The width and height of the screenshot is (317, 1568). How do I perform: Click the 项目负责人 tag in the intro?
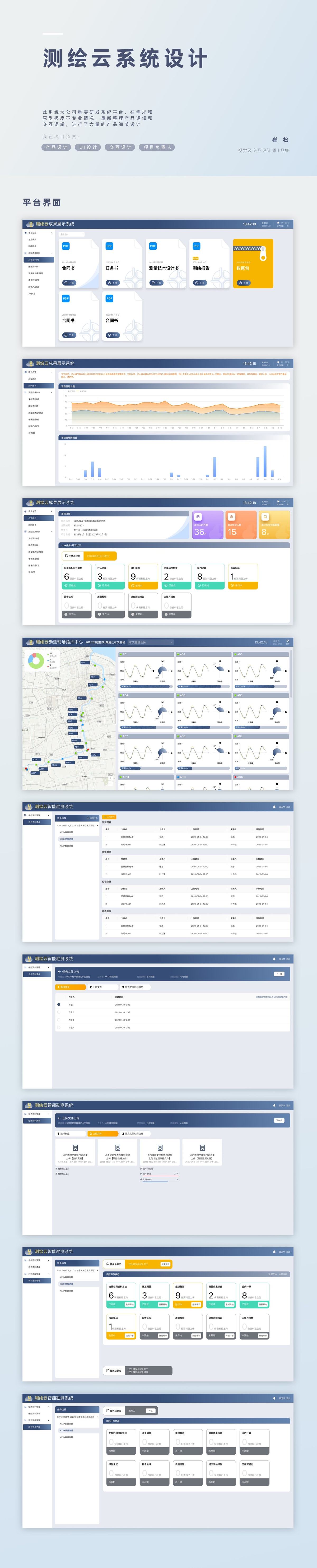[157, 147]
